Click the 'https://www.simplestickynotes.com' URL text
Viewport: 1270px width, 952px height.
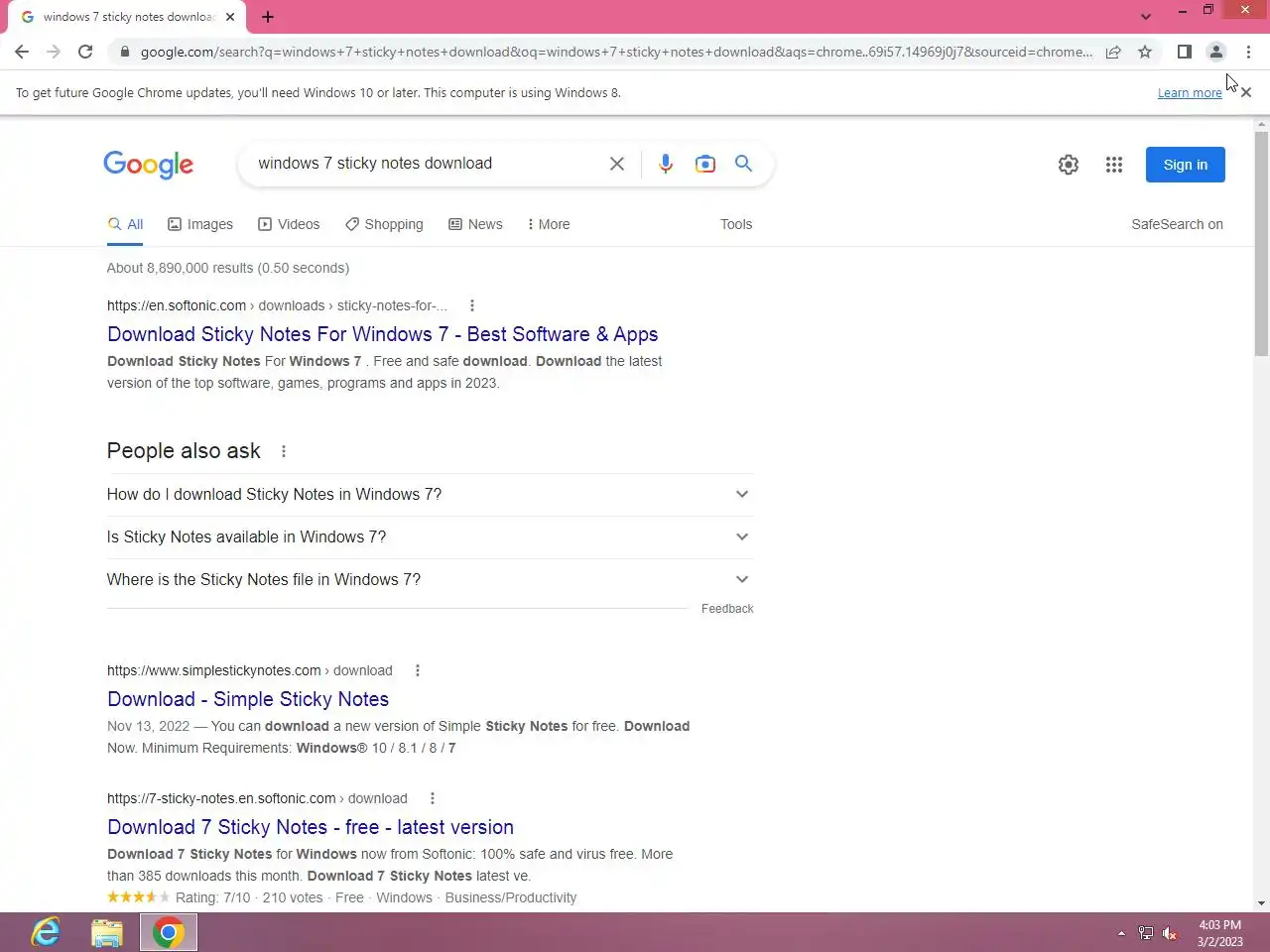tap(214, 670)
